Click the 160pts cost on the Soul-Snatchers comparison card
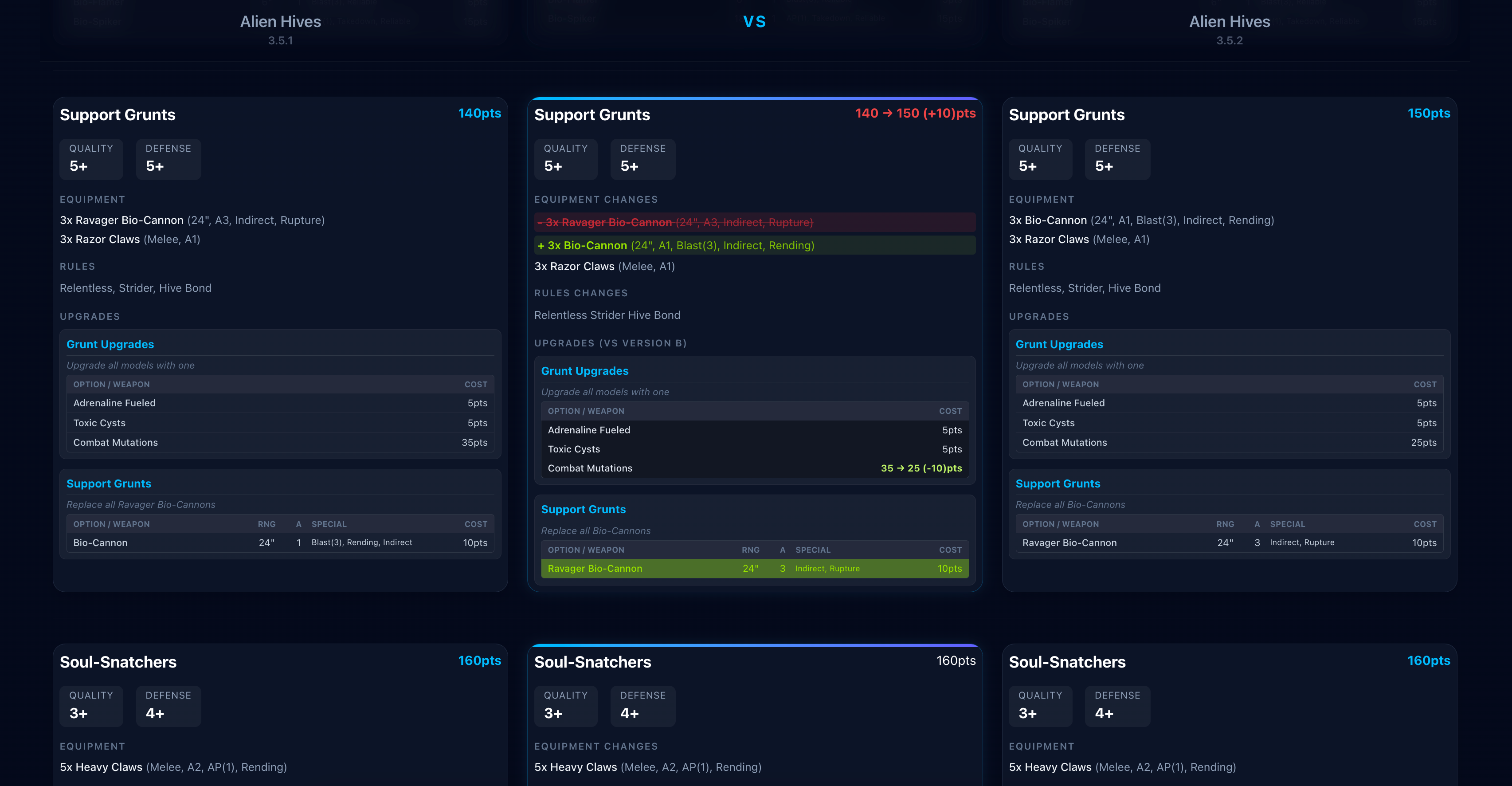Viewport: 1512px width, 786px height. (x=956, y=660)
